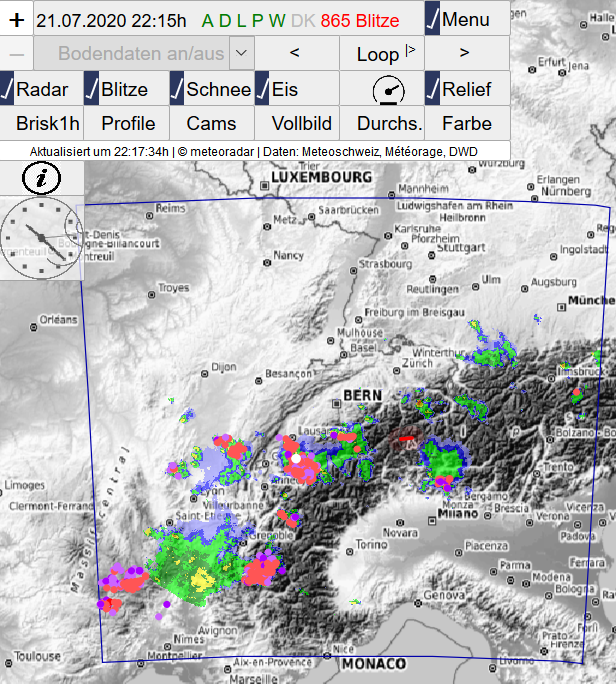Open the Cams webcams
The image size is (616, 684).
click(212, 123)
